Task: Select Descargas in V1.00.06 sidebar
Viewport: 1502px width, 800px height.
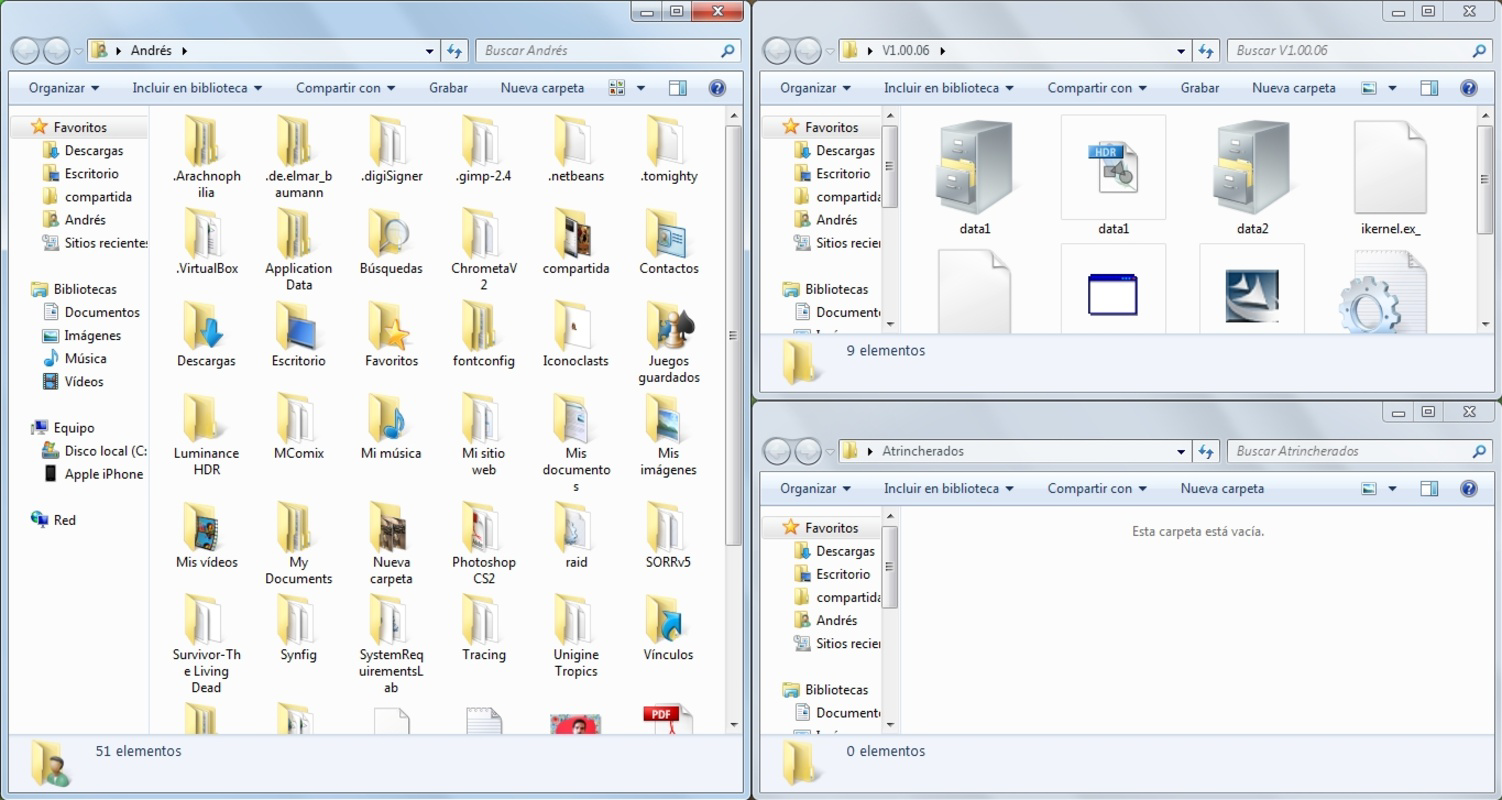Action: coord(834,150)
